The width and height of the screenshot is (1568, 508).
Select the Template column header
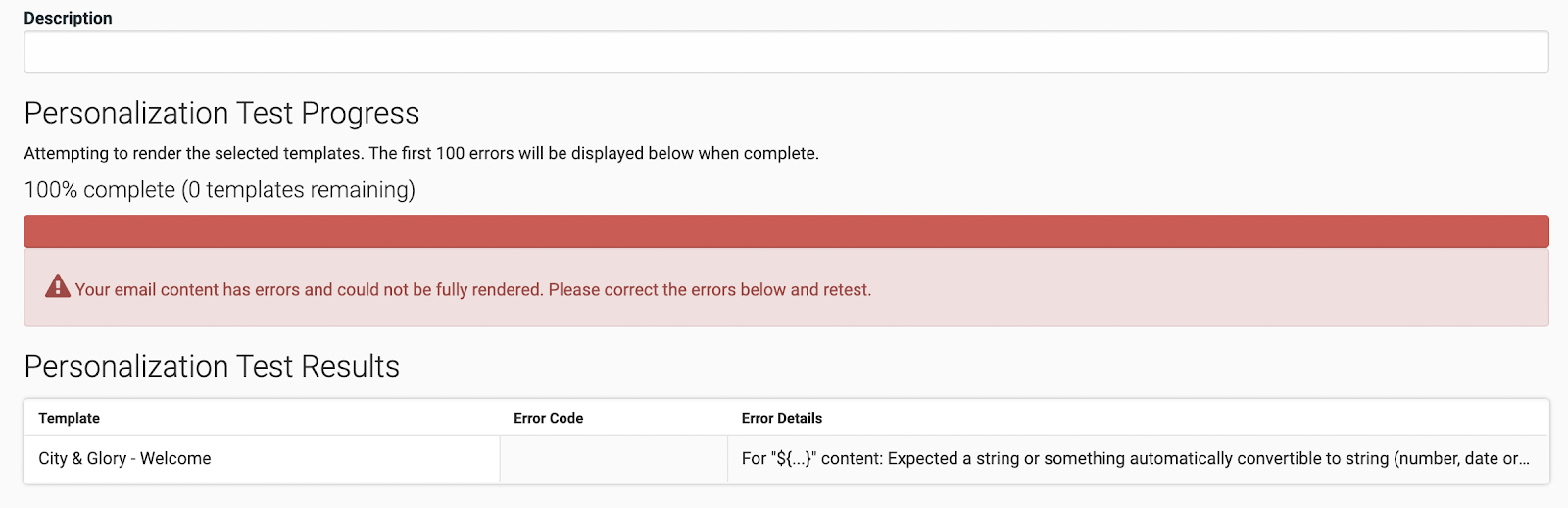point(69,418)
